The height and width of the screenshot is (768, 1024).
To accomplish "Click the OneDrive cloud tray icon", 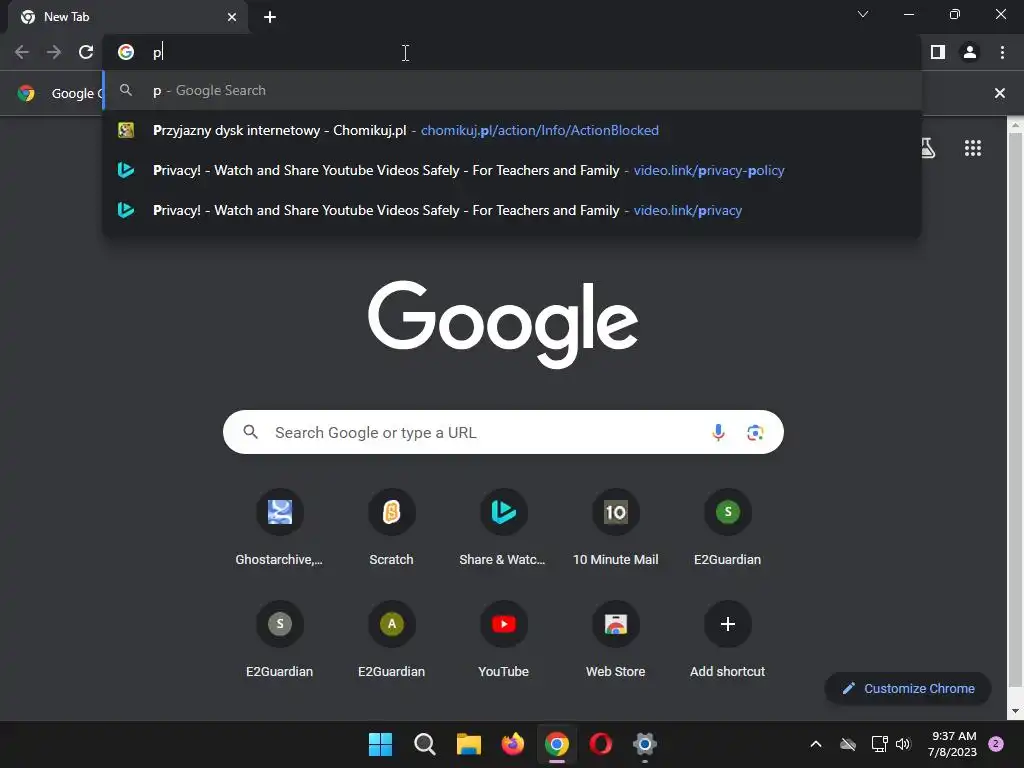I will pos(848,744).
